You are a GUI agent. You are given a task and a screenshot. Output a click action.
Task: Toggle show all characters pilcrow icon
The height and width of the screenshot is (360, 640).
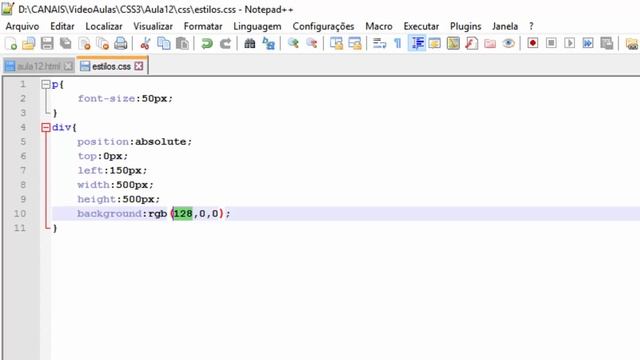[x=398, y=43]
